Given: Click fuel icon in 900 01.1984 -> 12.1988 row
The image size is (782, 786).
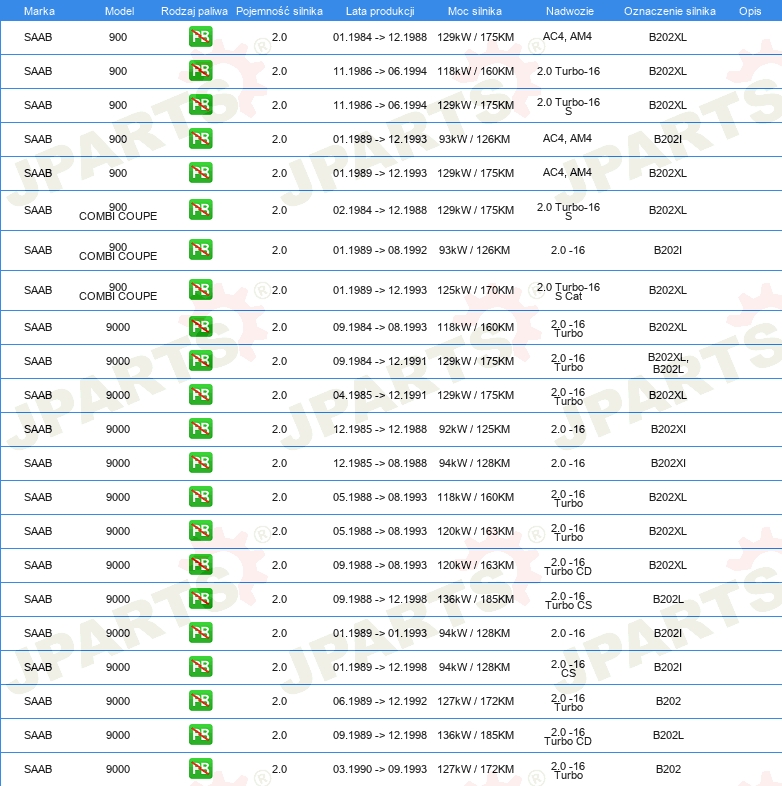Looking at the screenshot, I should click(x=201, y=37).
